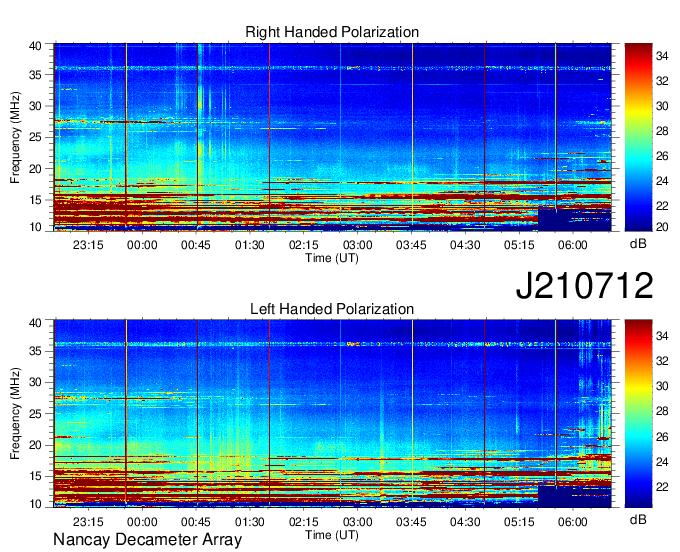Click the 03:45 tick label on top plot

pos(411,245)
